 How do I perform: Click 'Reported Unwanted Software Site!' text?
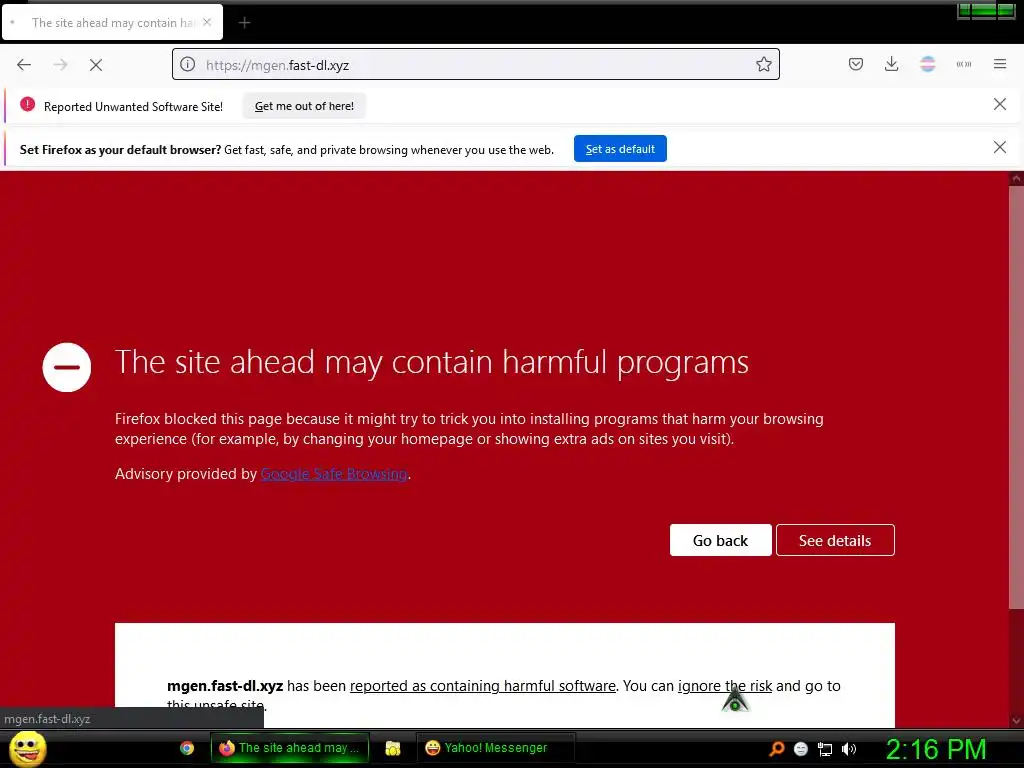(133, 106)
